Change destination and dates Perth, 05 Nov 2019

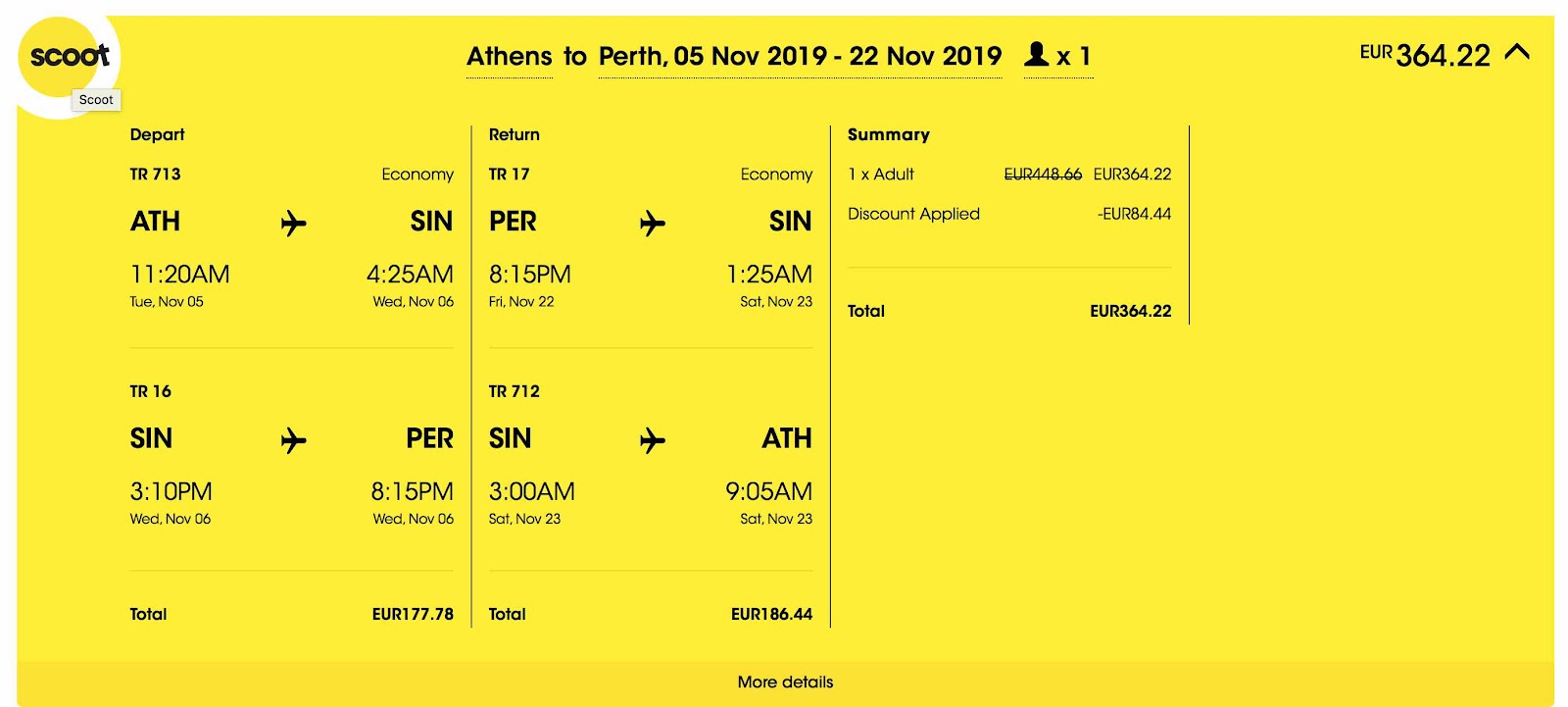(800, 57)
